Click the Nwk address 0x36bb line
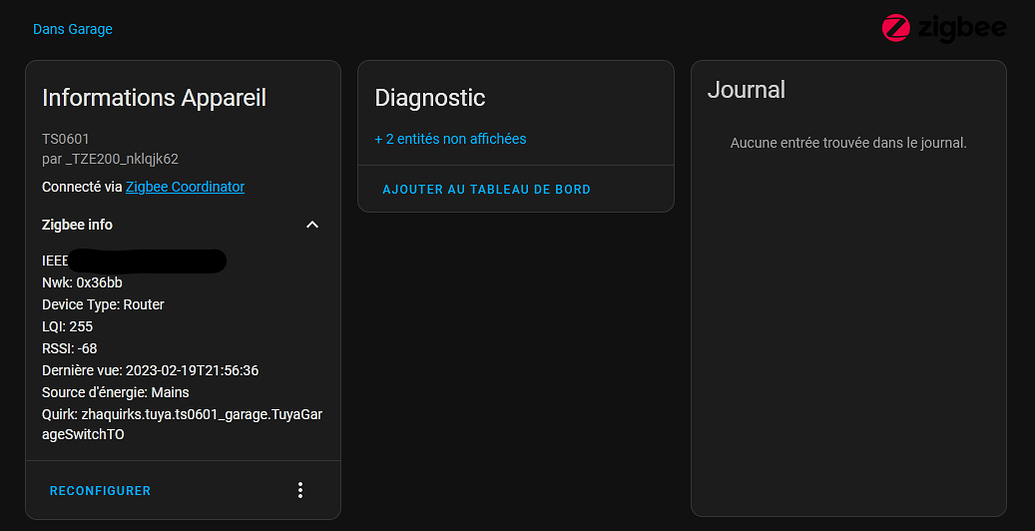This screenshot has width=1035, height=531. click(82, 283)
